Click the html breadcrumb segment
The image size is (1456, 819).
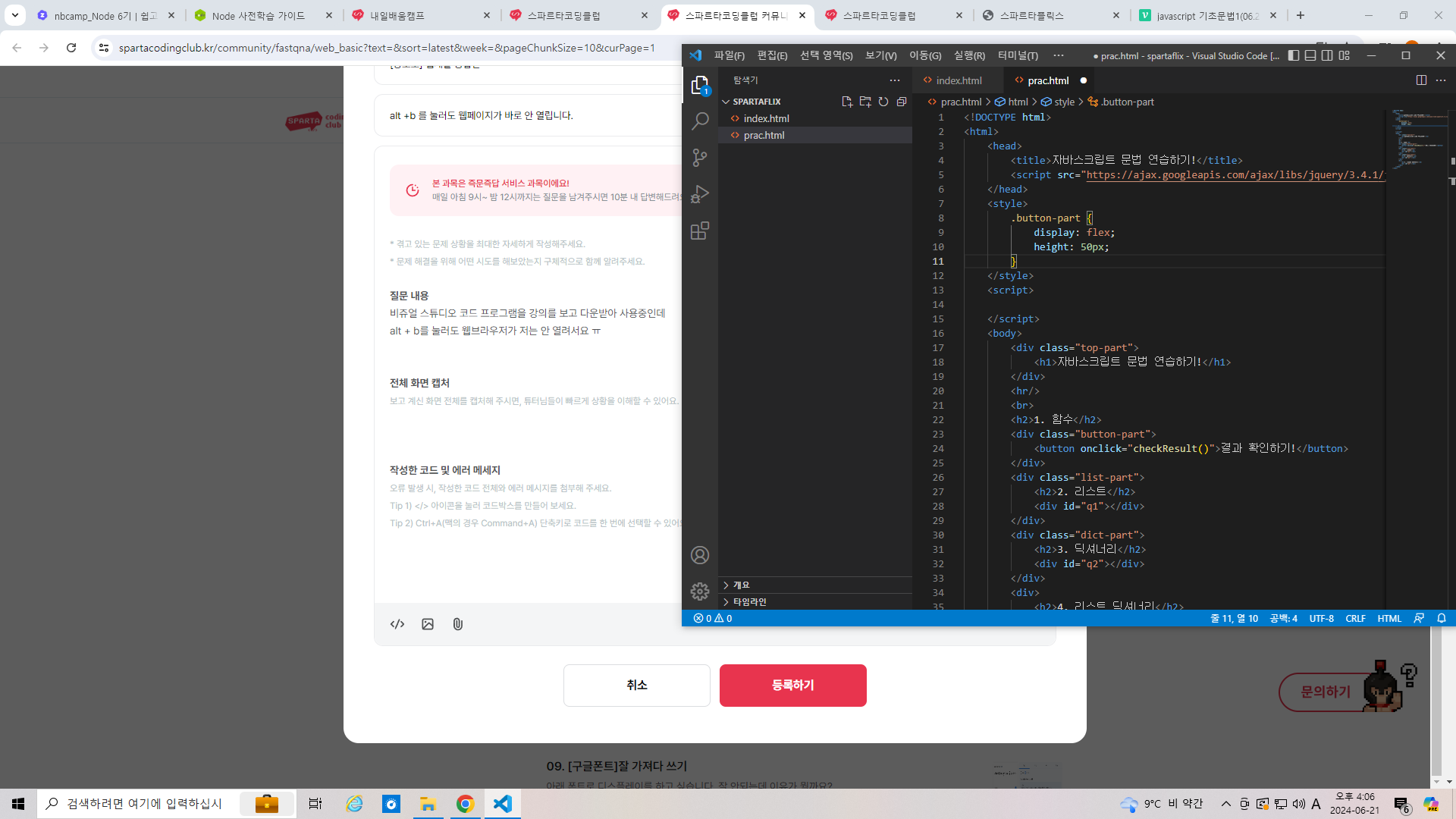[1018, 102]
